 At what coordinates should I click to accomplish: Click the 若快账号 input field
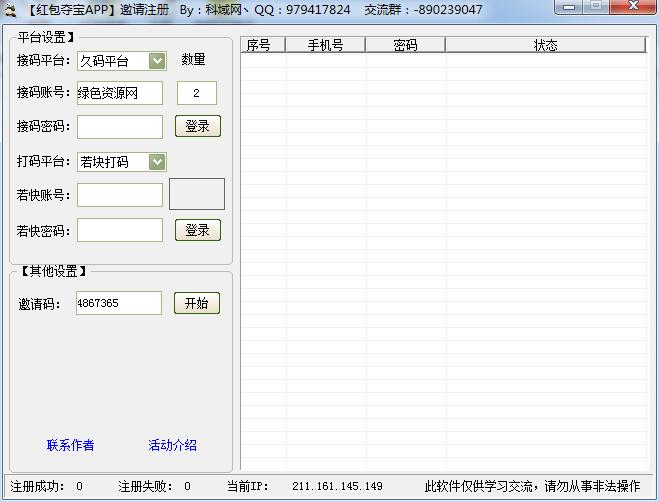(x=120, y=195)
